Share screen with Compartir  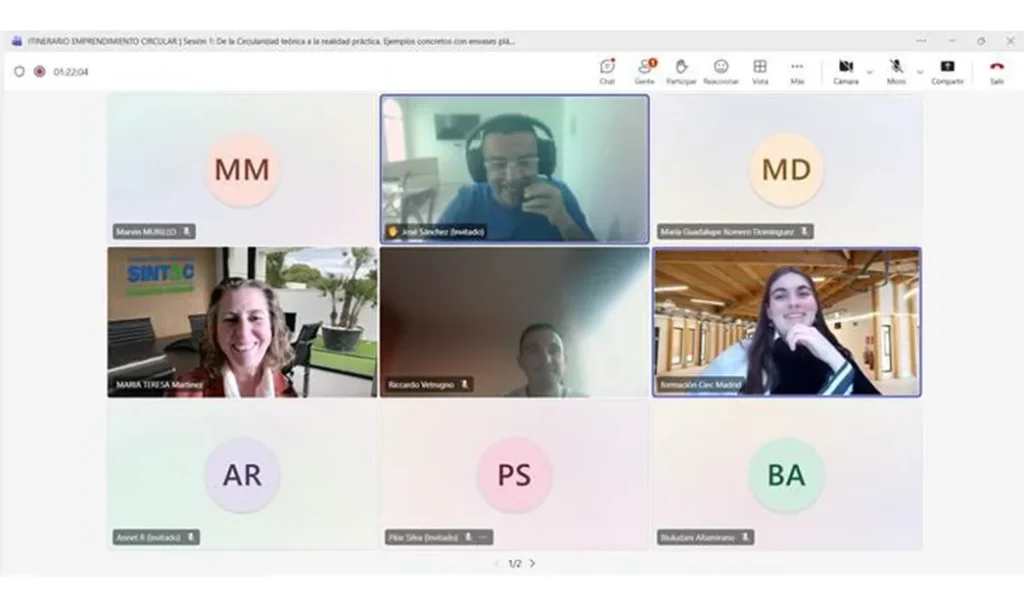[x=947, y=70]
